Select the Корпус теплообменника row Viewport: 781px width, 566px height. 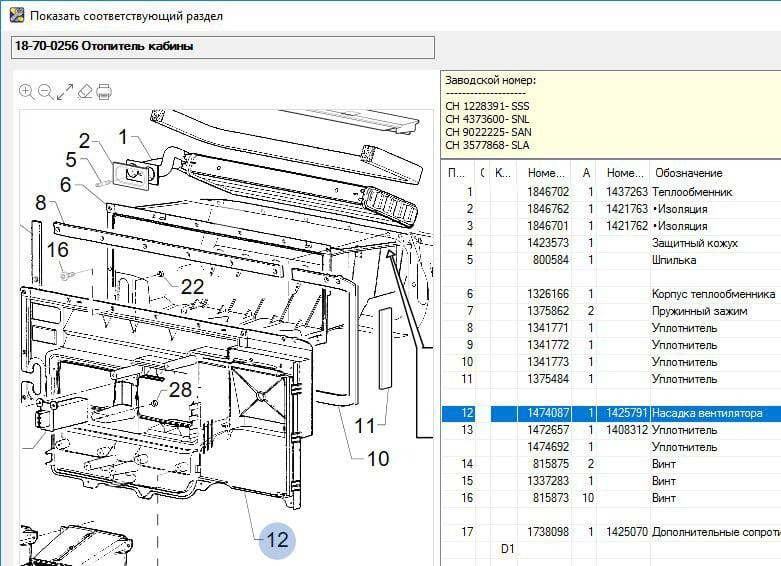tap(713, 294)
